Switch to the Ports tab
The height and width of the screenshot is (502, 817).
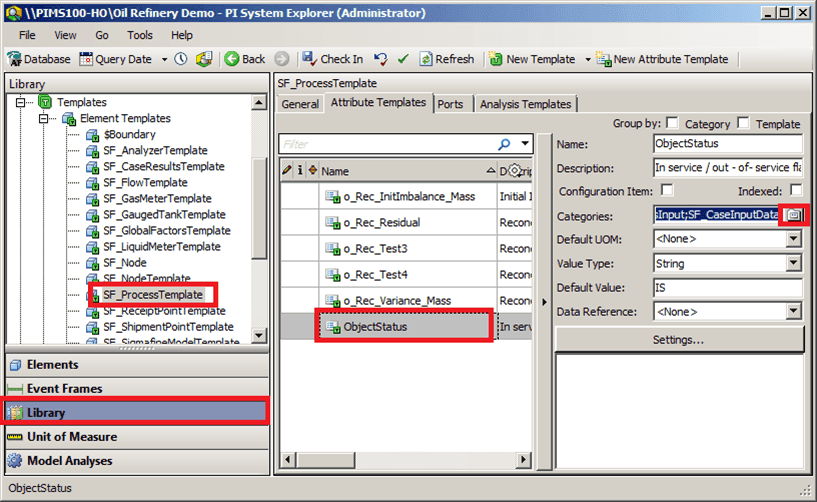tap(450, 104)
